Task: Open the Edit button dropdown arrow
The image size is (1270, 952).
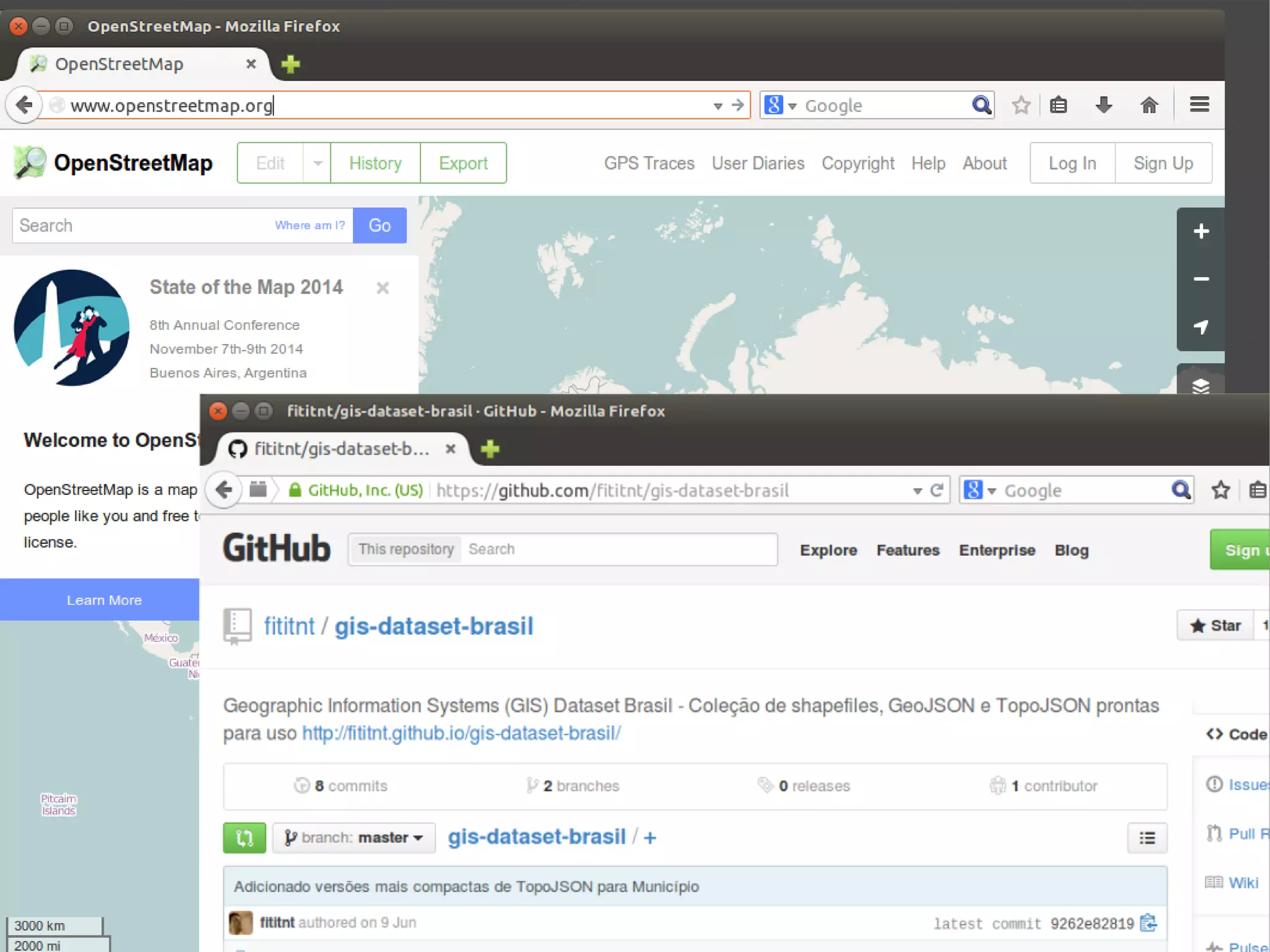Action: point(317,163)
